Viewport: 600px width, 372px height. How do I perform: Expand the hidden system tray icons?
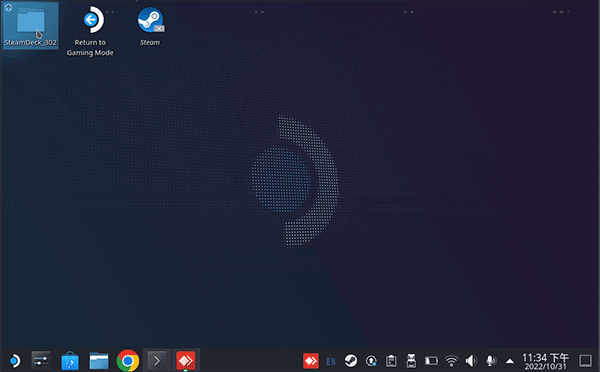510,361
